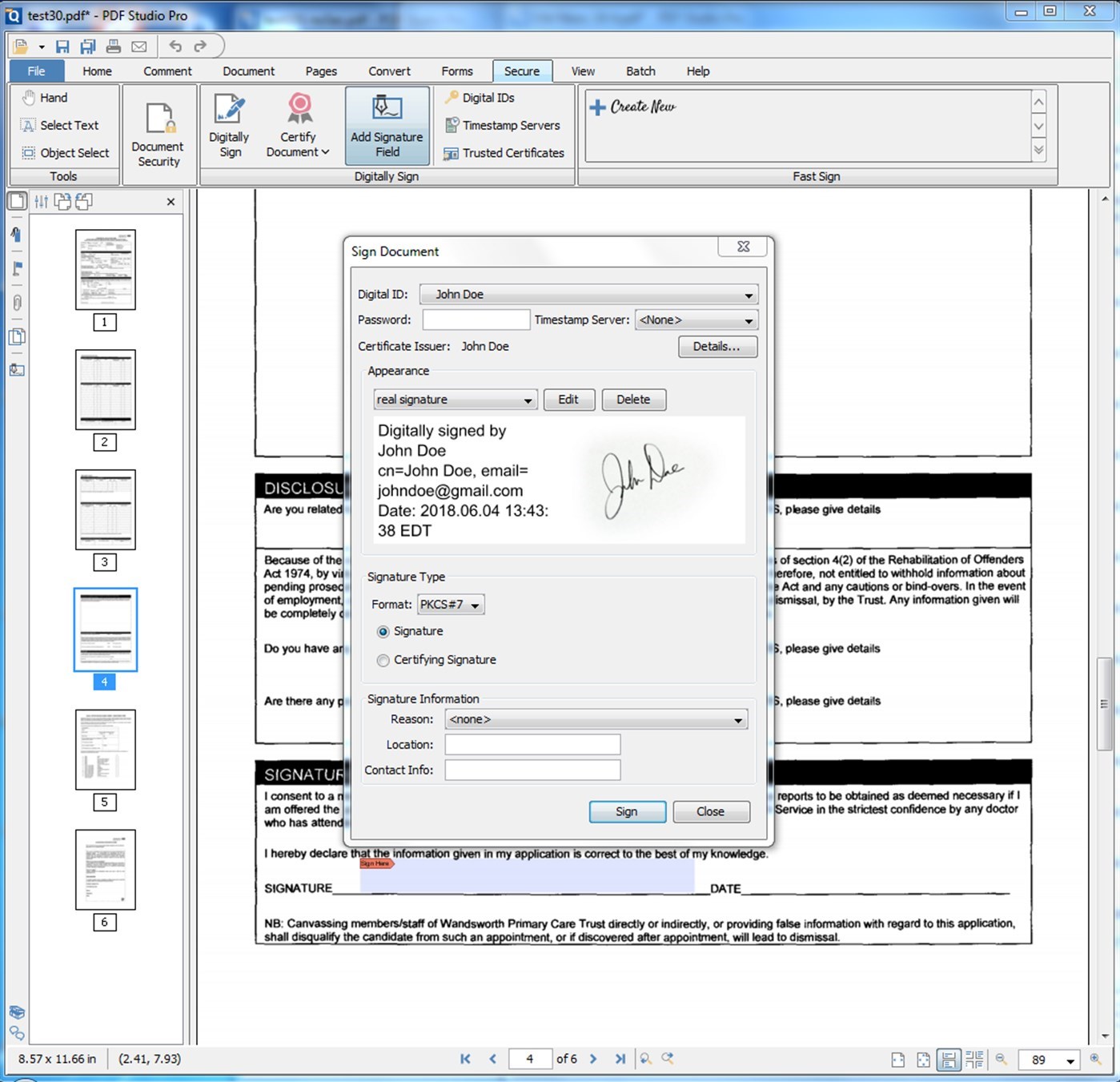1120x1082 pixels.
Task: Activate the Object Select tool
Action: [x=65, y=152]
